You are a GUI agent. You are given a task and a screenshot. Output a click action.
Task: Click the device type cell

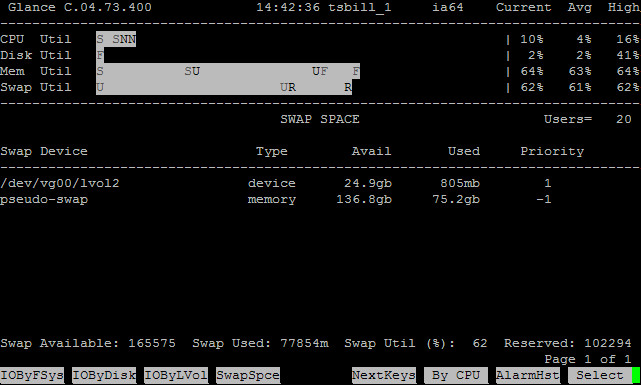coord(272,183)
